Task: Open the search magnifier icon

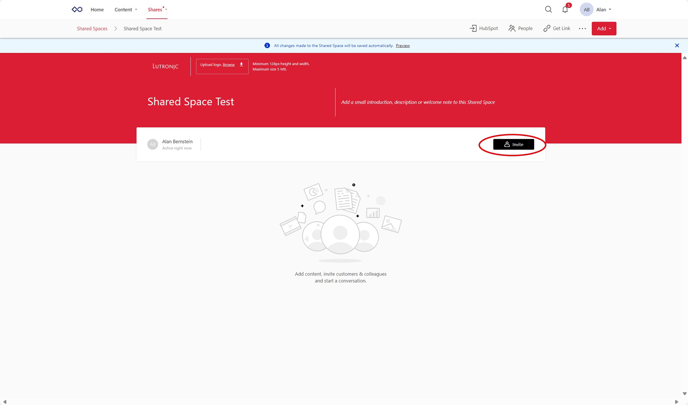Action: click(x=548, y=10)
